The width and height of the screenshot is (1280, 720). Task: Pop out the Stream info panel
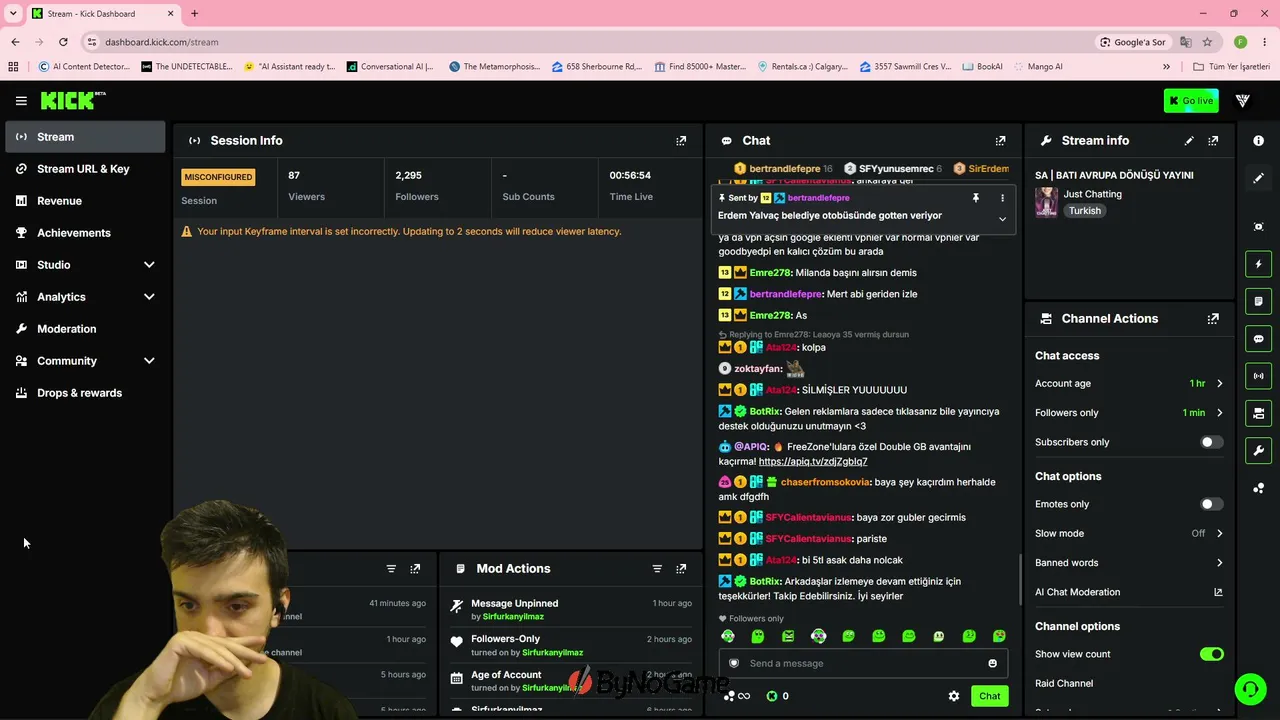(x=1213, y=141)
